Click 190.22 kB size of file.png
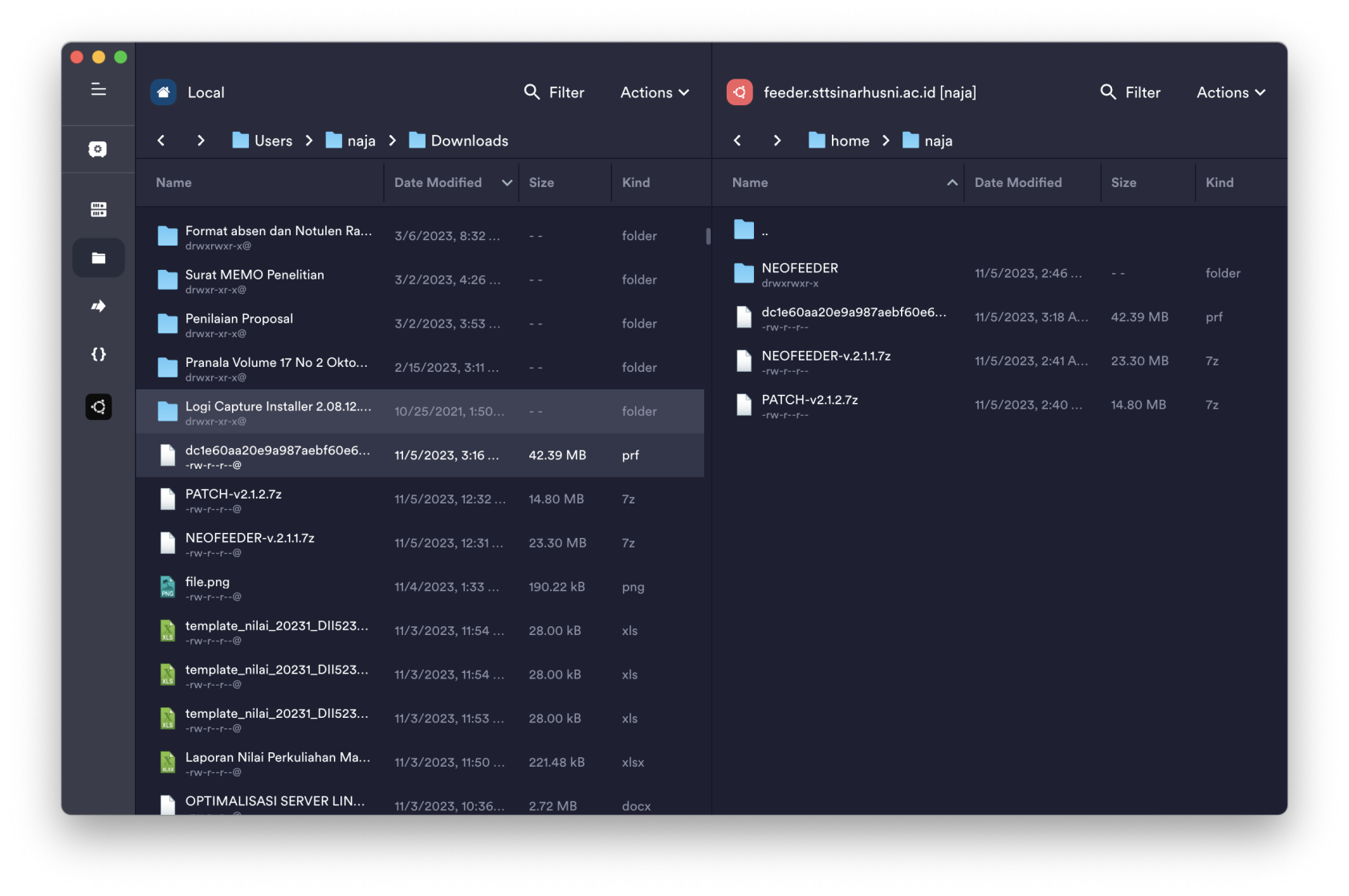1349x896 pixels. click(556, 587)
